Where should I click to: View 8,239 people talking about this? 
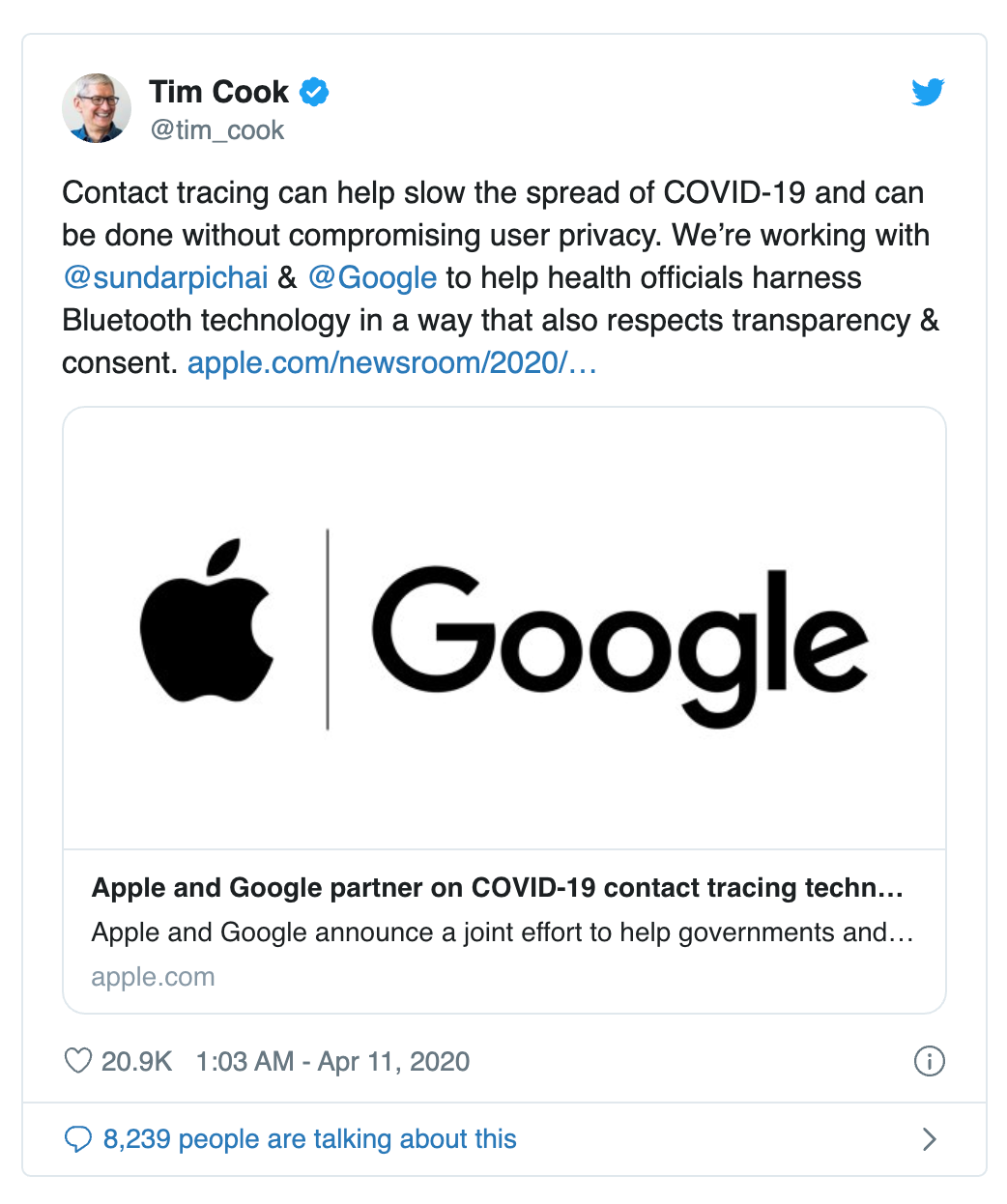pyautogui.click(x=309, y=1139)
